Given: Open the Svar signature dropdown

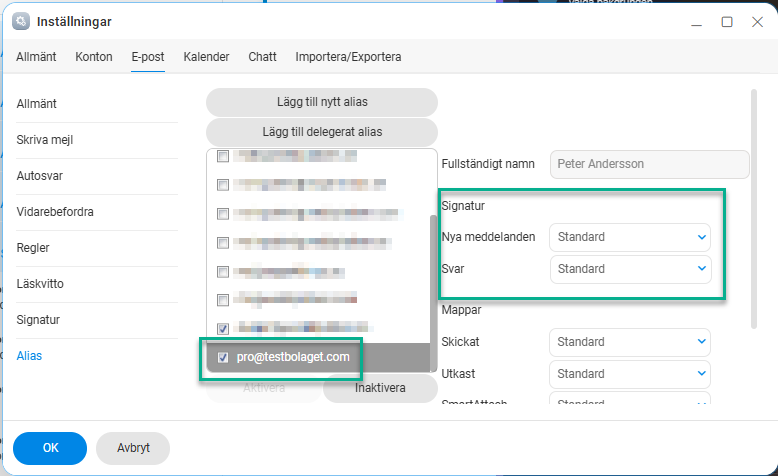Looking at the screenshot, I should [630, 269].
